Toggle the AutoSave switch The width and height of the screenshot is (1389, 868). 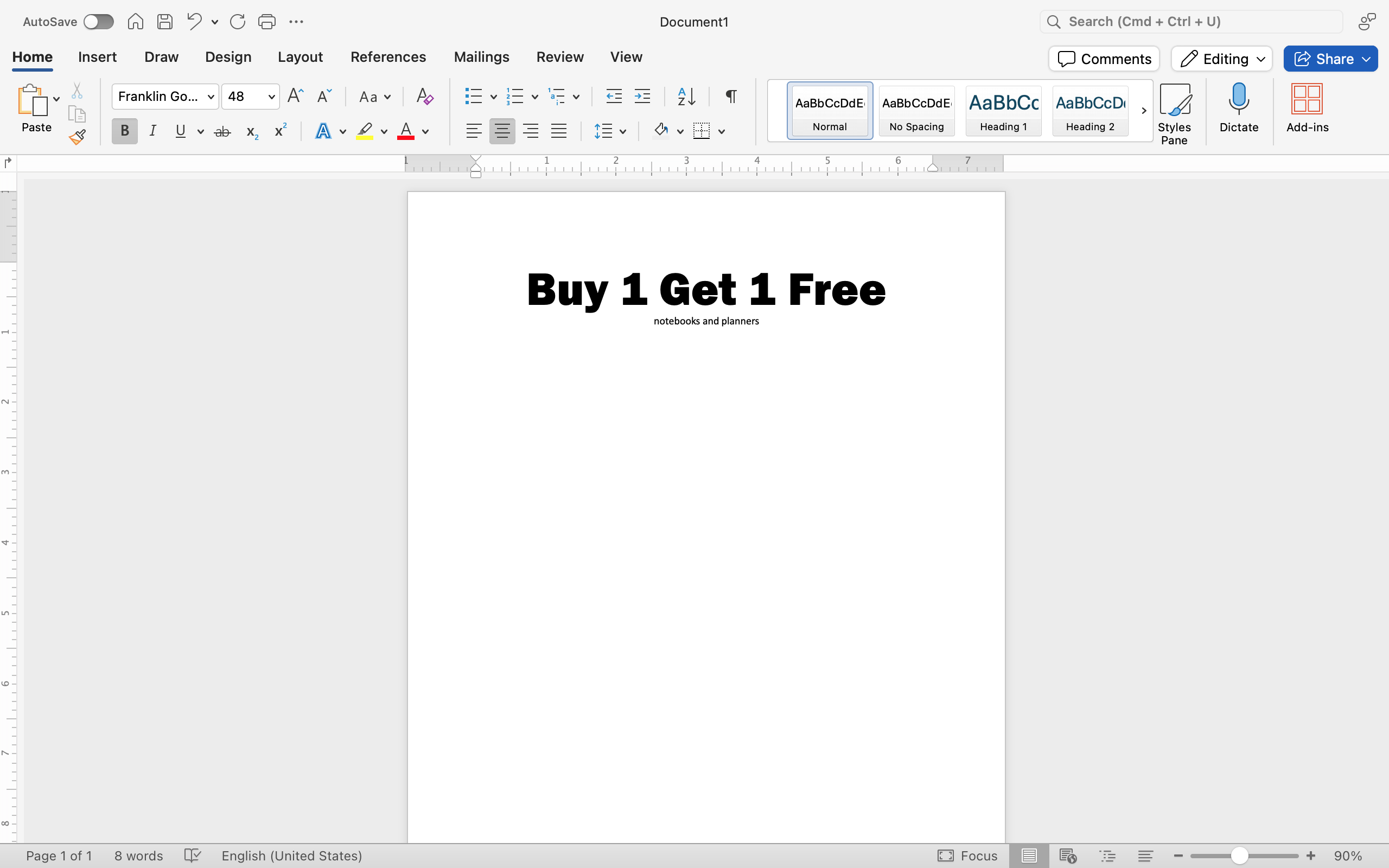point(98,22)
